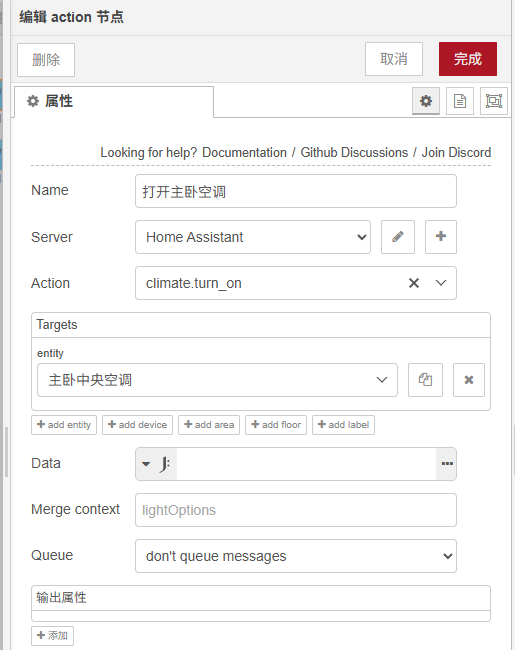Open the Join Discord link
Screen dimensions: 515x650
[x=456, y=153]
